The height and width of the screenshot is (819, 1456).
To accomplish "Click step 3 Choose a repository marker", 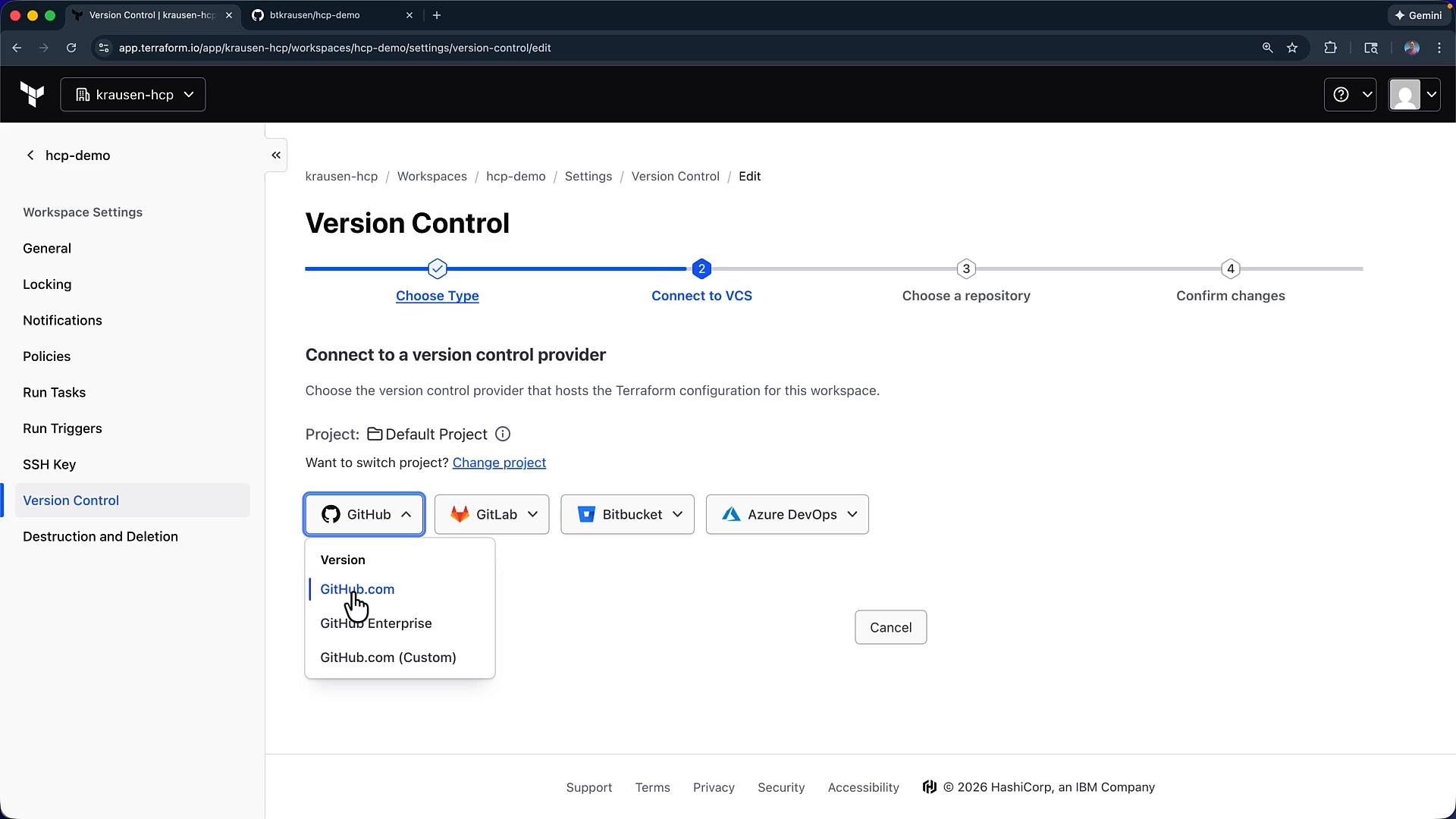I will [965, 268].
